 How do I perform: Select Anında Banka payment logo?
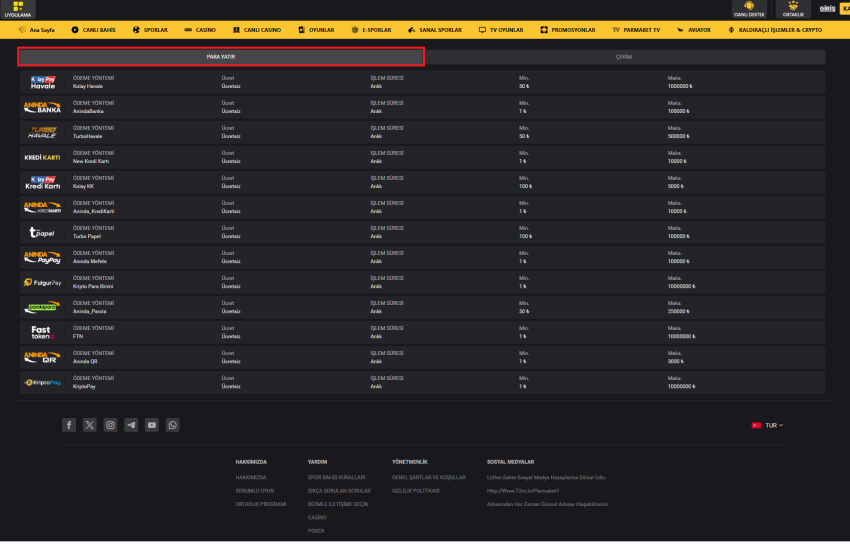point(42,107)
